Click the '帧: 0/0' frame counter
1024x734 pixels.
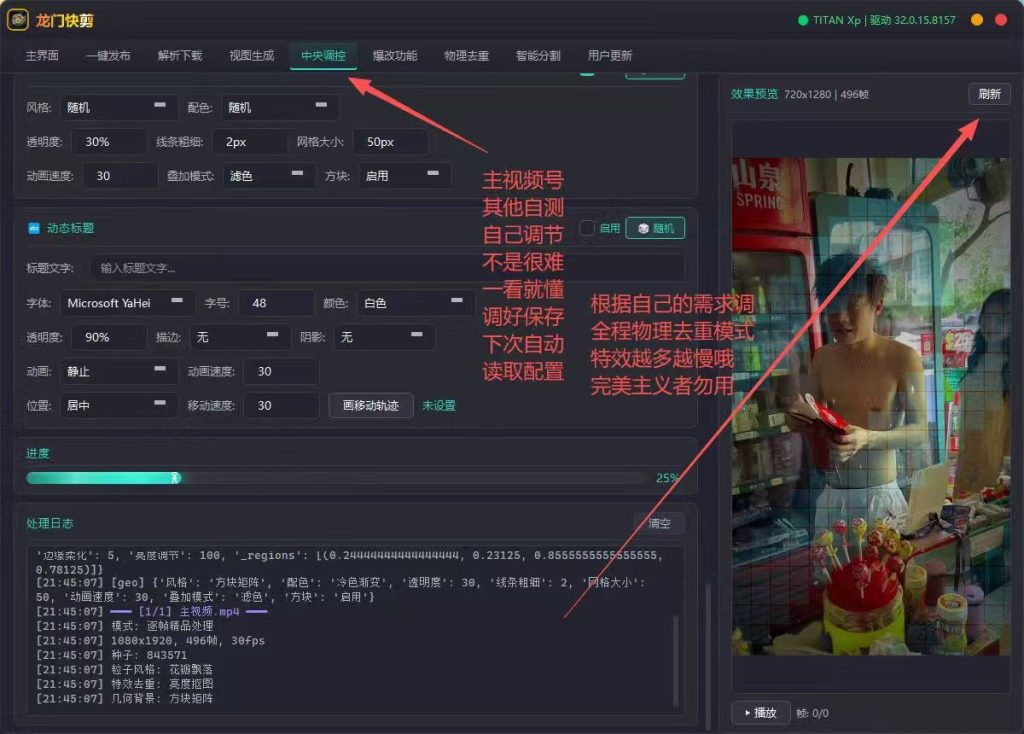tap(812, 713)
